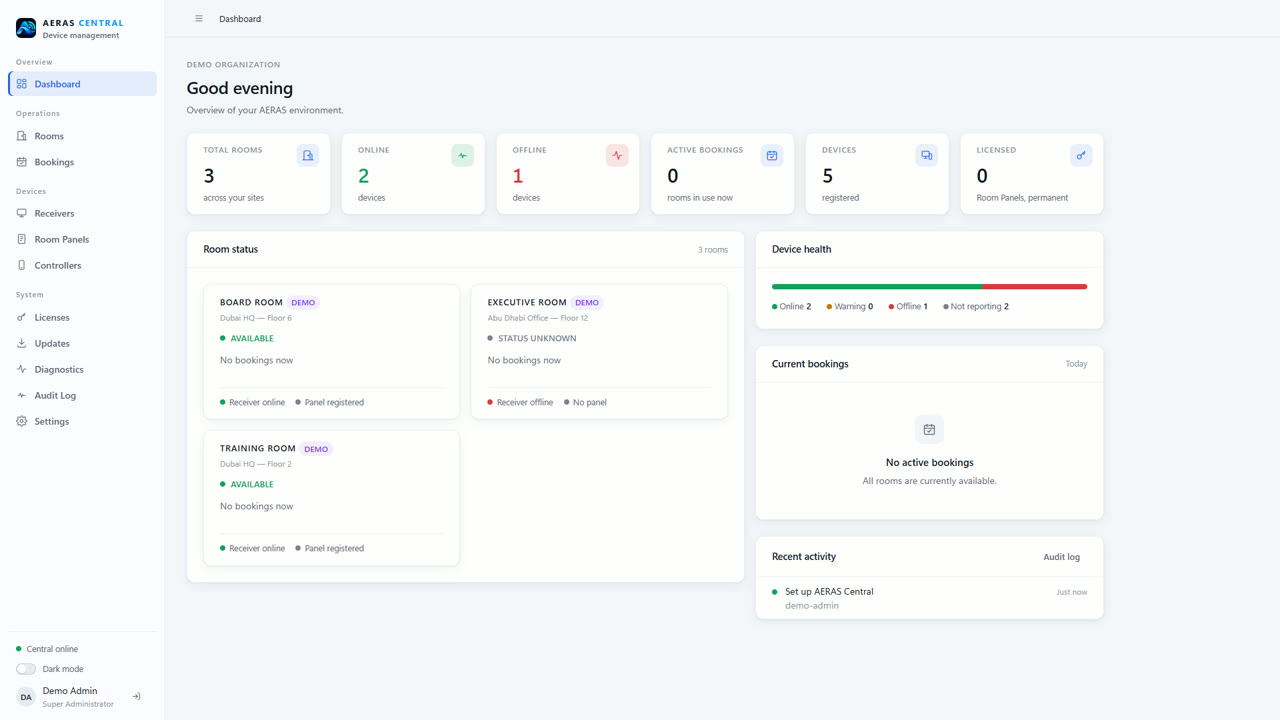Click the 'Offline 1' legend entry
The image size is (1280, 720).
click(908, 307)
